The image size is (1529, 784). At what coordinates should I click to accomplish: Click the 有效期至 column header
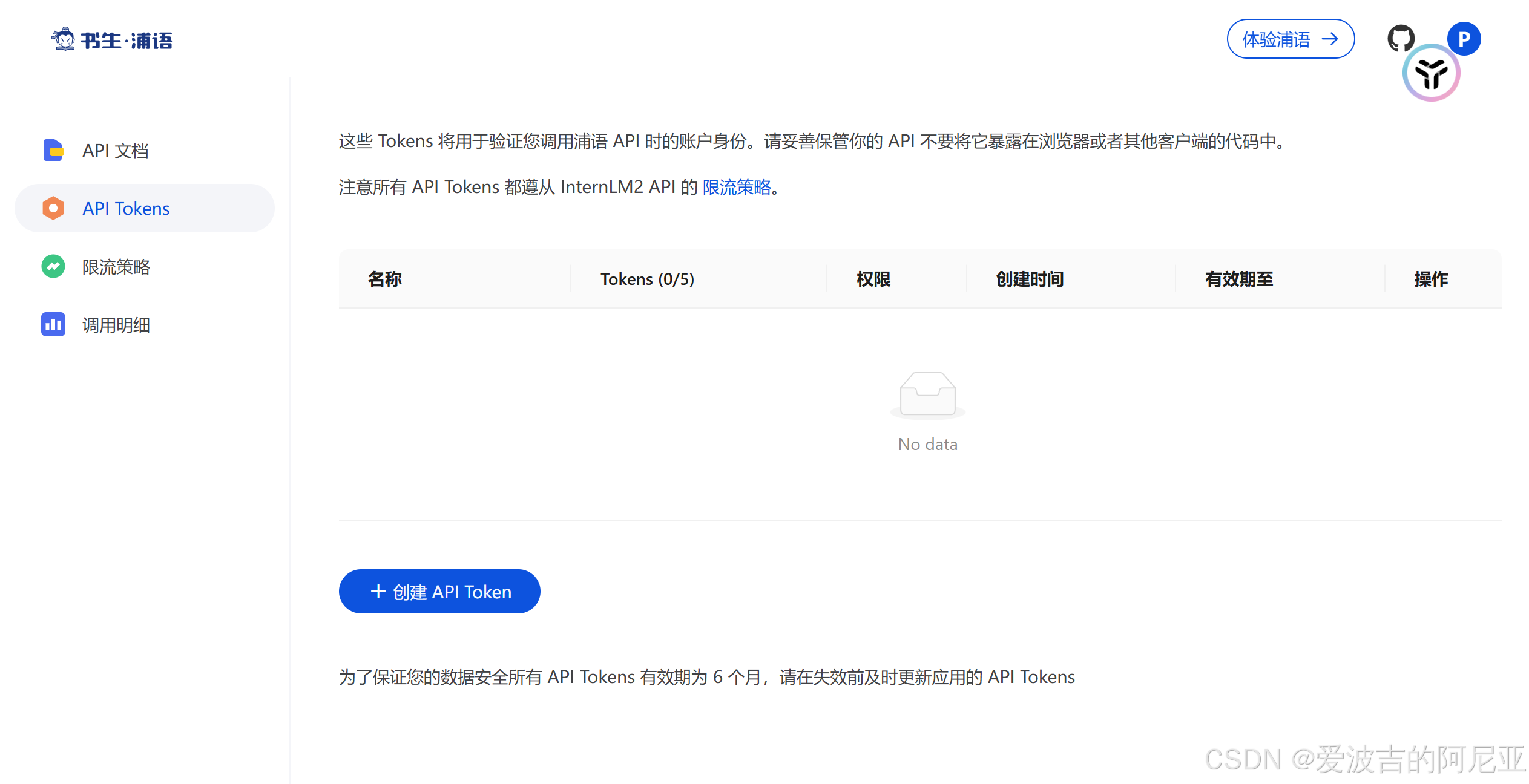point(1239,279)
